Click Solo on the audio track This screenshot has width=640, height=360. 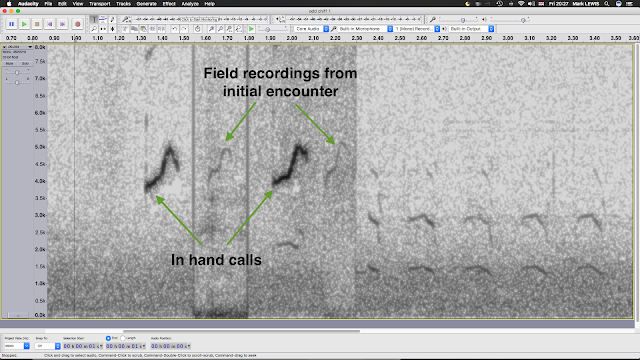(25, 64)
